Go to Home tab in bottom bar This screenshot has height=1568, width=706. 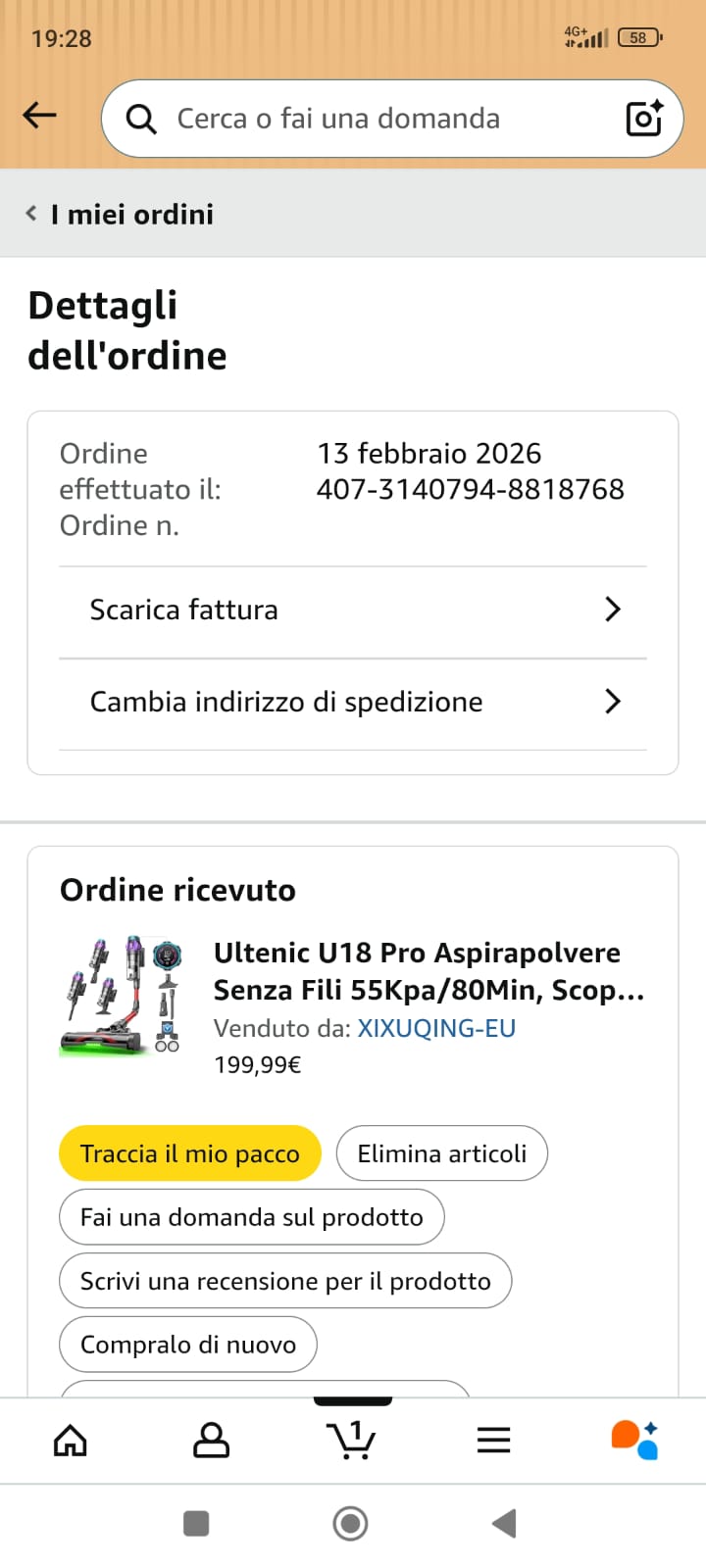pos(71,1440)
